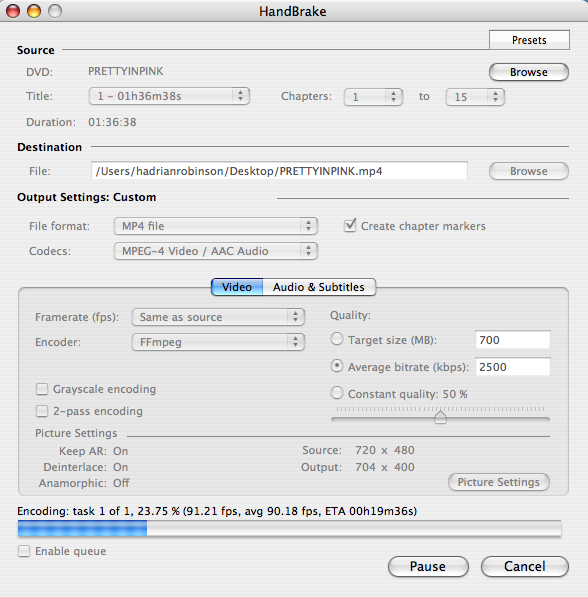Open the starting Chapters dropdown set to 1

(373, 97)
